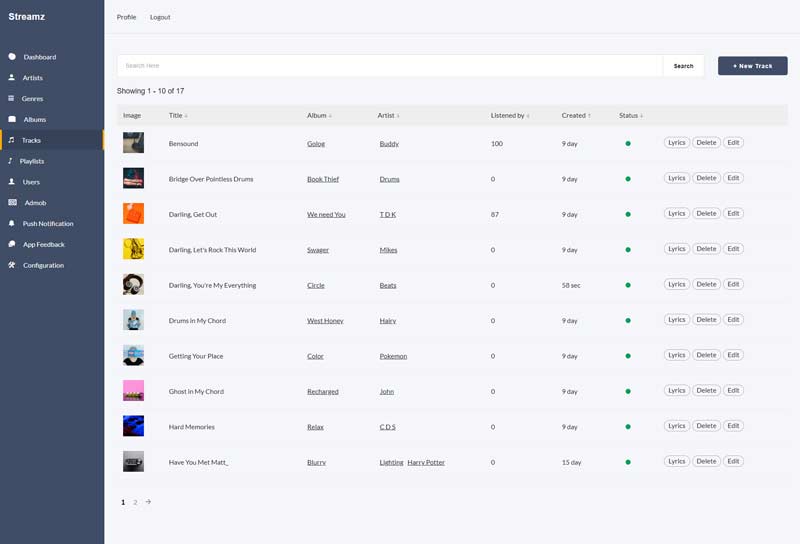Screen dimensions: 800x544
Task: Click the Push Notification bell icon
Action: 11,223
